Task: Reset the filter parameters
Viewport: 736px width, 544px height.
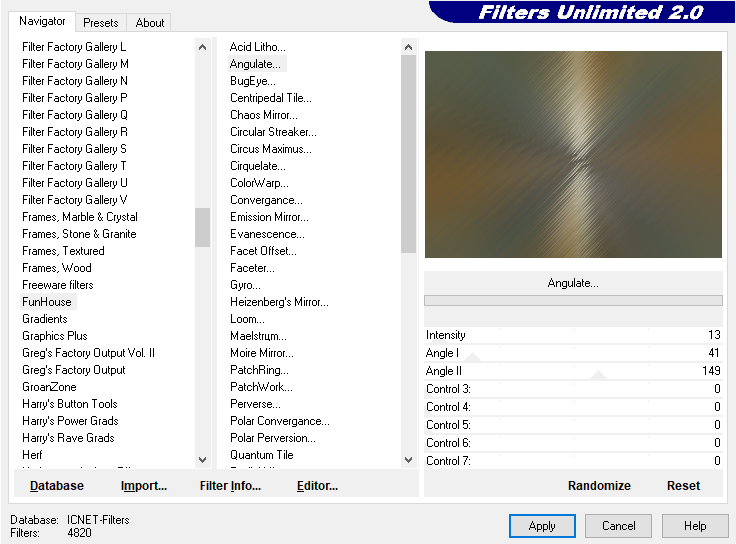Action: point(683,486)
